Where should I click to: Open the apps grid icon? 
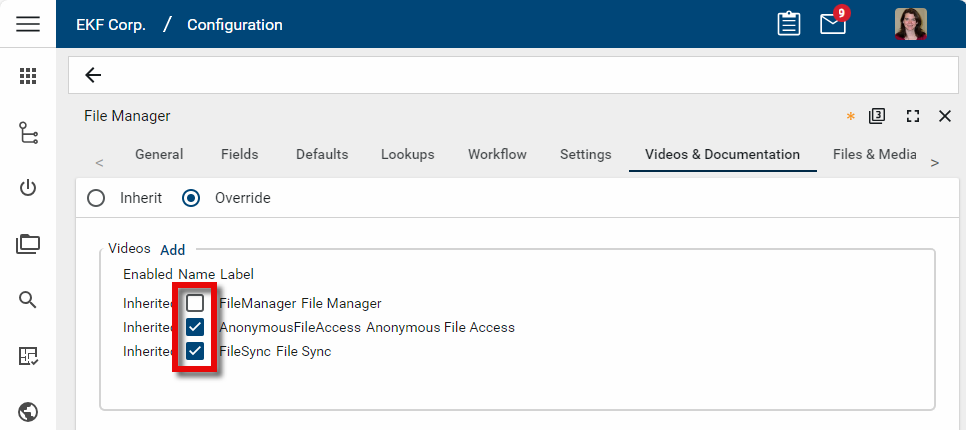tap(28, 76)
